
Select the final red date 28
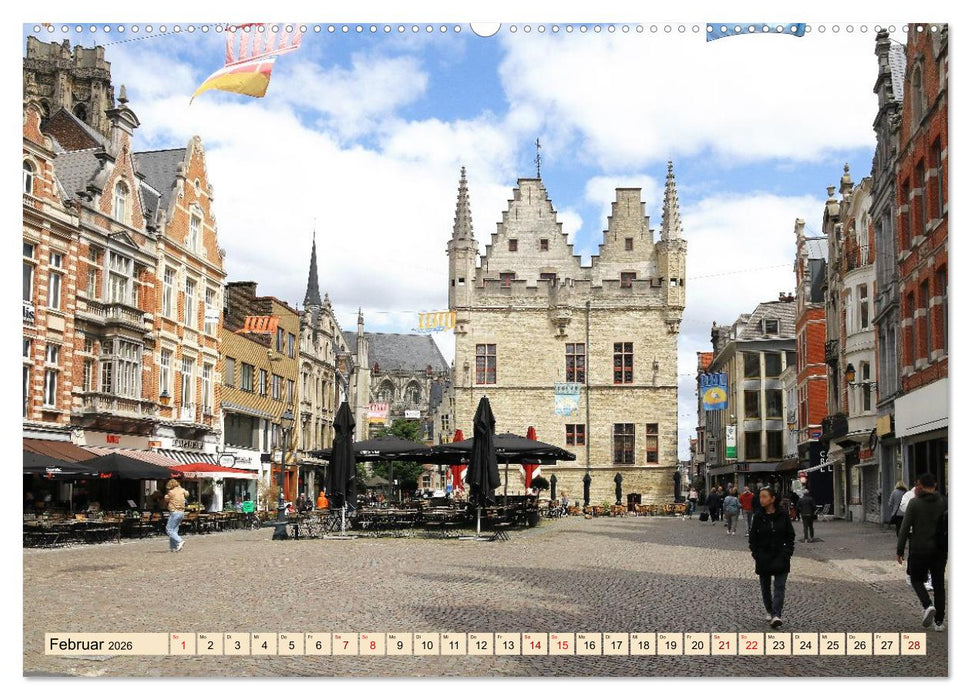click(914, 647)
